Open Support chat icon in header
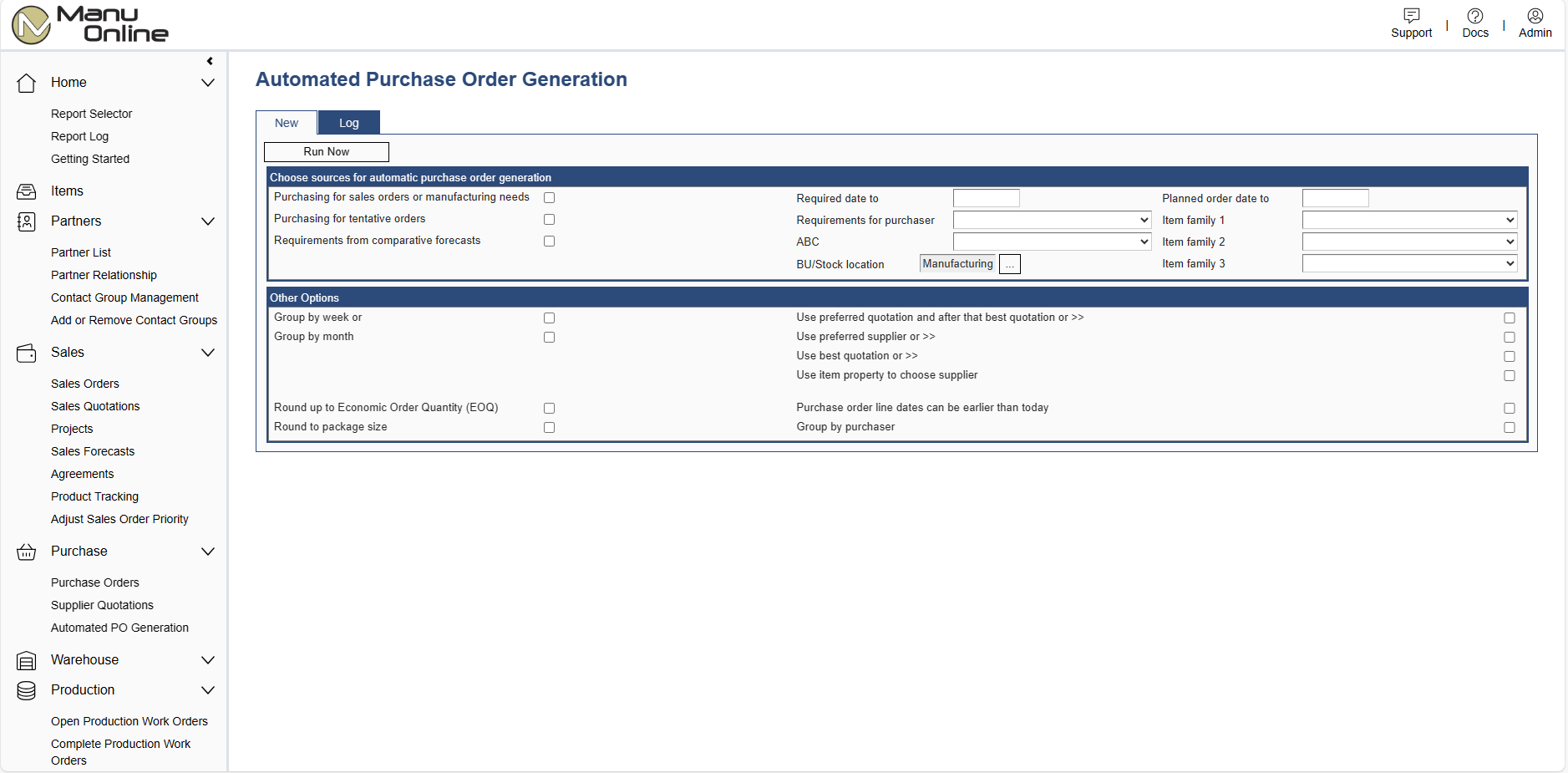1568x773 pixels. [1411, 16]
